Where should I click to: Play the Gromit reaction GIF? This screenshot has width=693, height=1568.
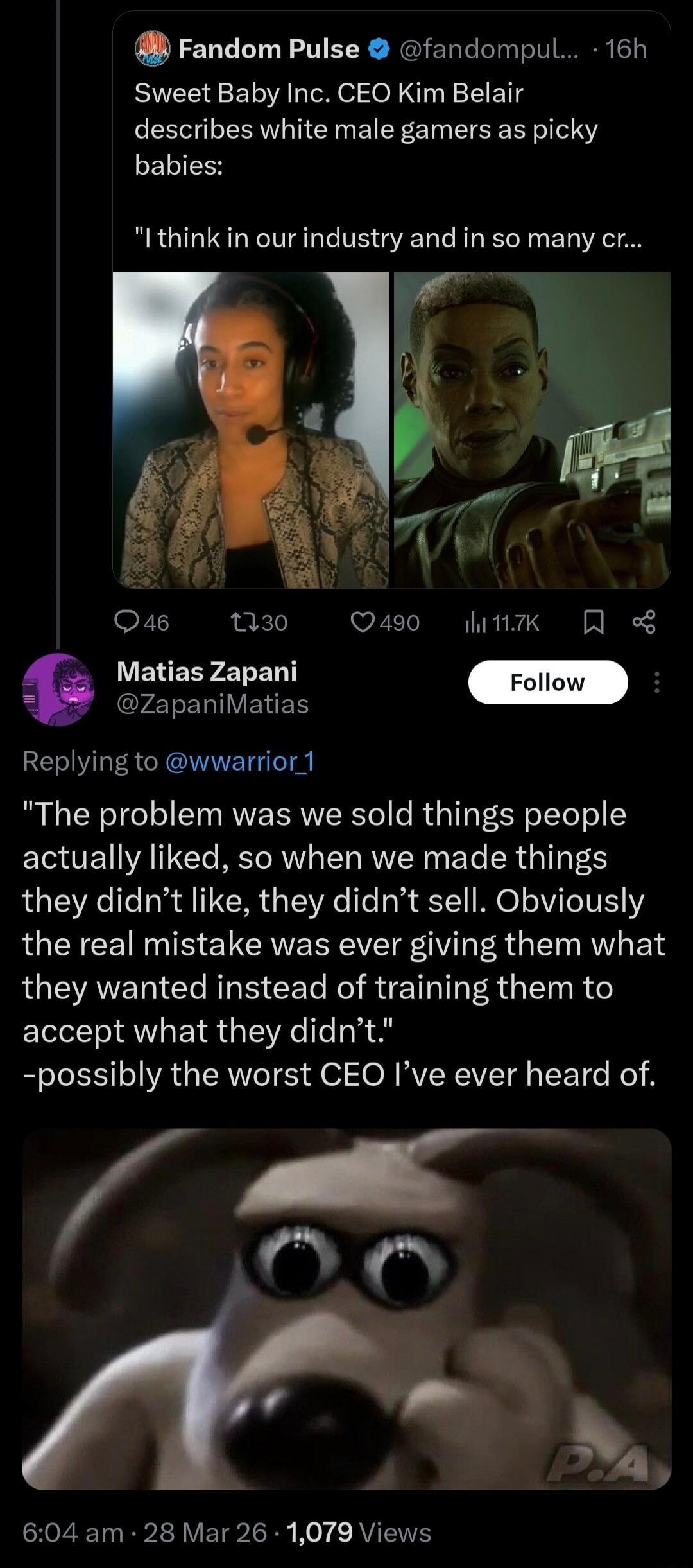(346, 1309)
